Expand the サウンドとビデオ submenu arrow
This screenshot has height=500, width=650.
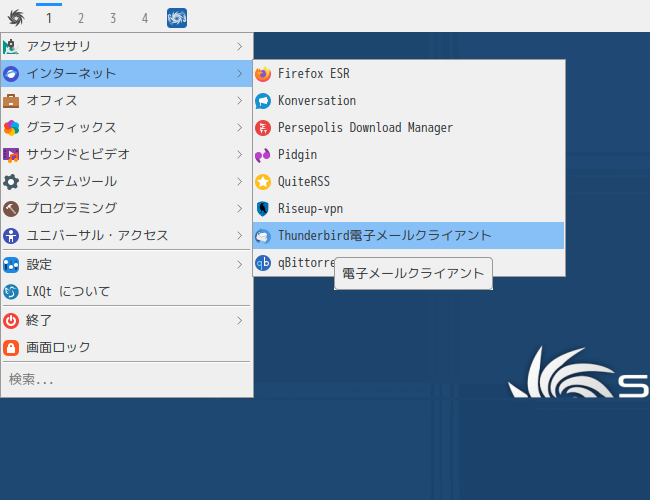(x=240, y=155)
